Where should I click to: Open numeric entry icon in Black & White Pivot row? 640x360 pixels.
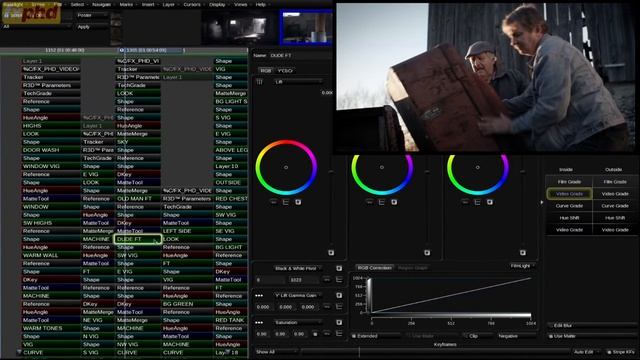(339, 280)
